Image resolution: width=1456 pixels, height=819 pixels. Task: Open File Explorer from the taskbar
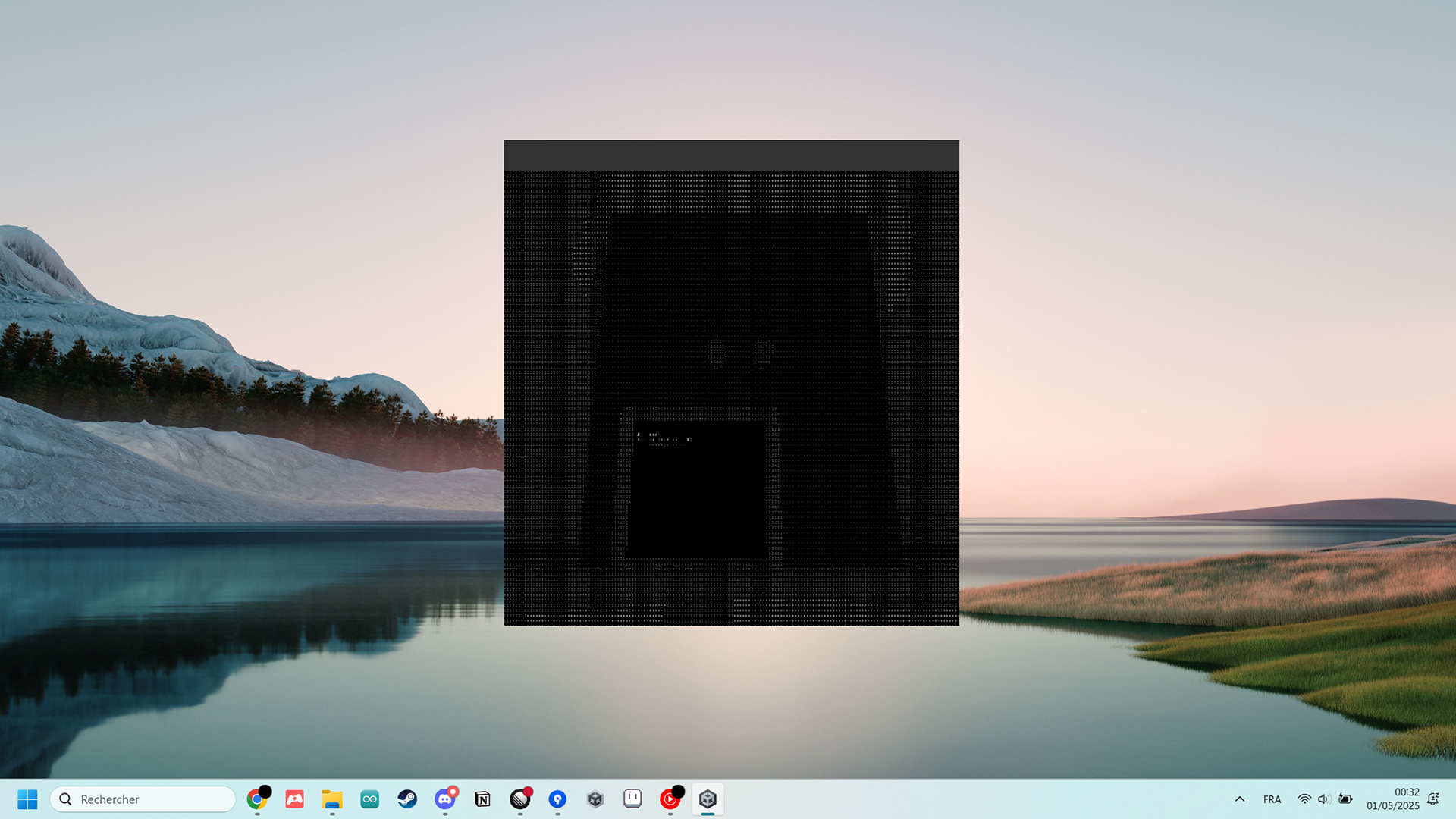[332, 799]
